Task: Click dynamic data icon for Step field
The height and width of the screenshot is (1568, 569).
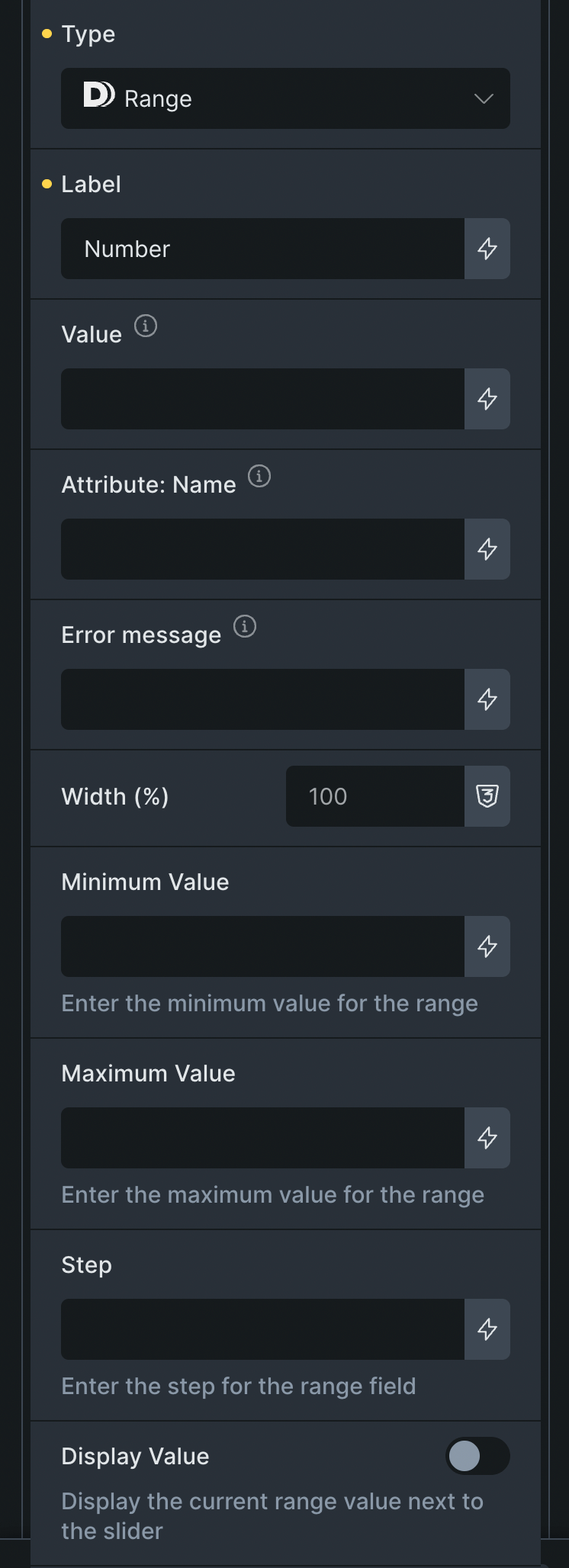Action: [x=487, y=1329]
